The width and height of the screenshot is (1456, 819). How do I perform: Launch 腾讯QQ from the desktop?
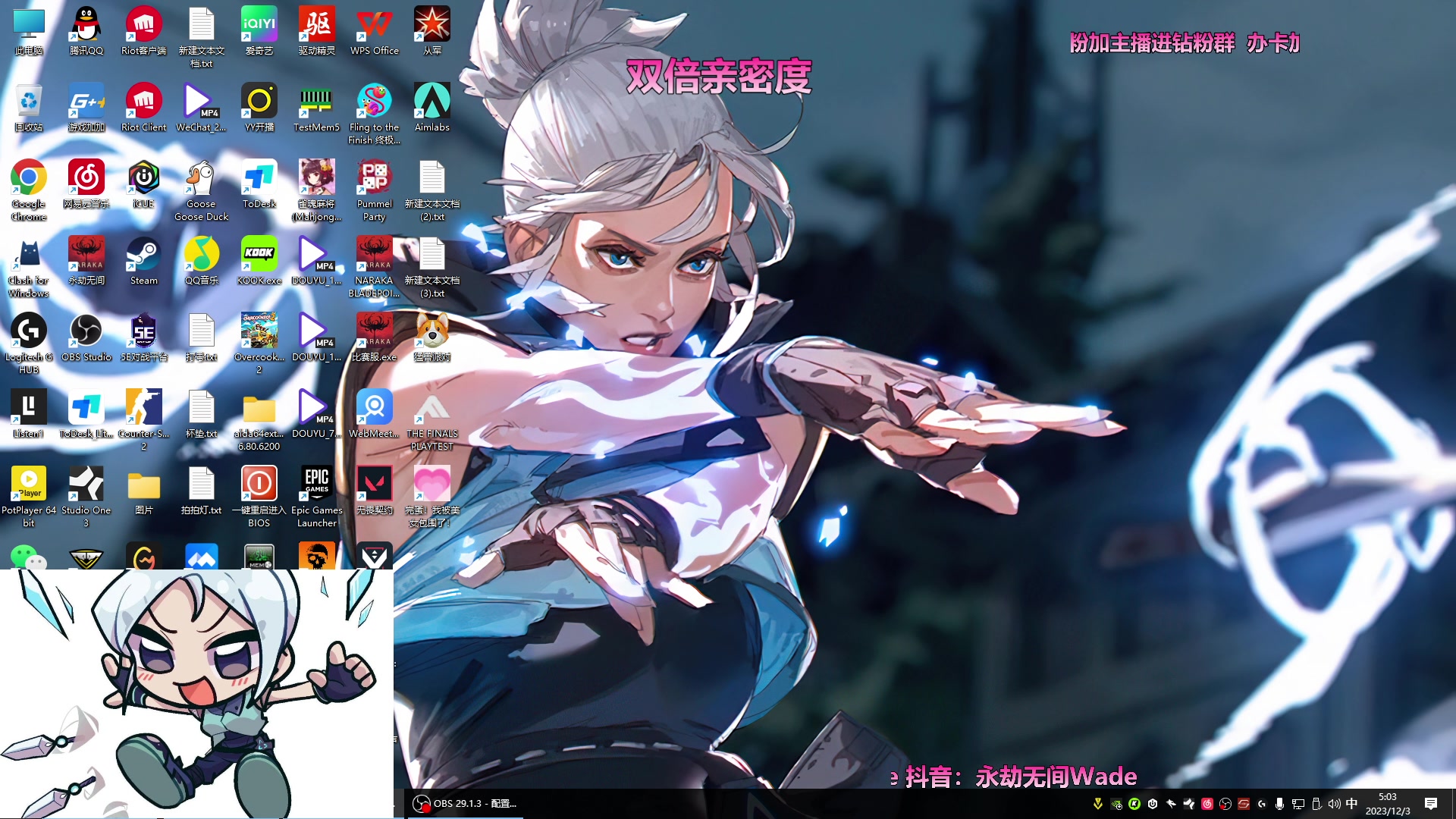86,31
